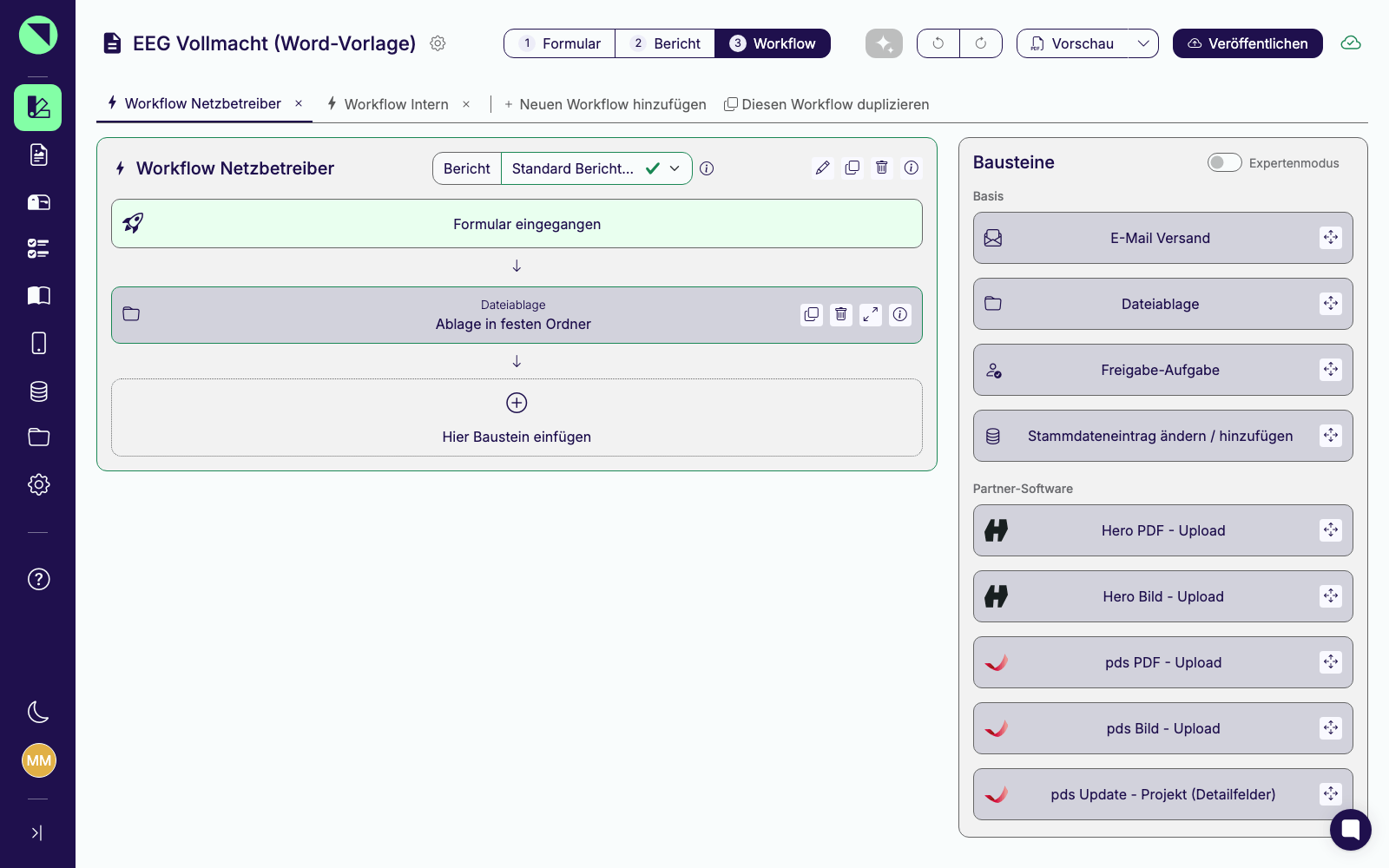The image size is (1389, 868).
Task: Expand the sidebar with arrow icon
Action: coord(36,832)
